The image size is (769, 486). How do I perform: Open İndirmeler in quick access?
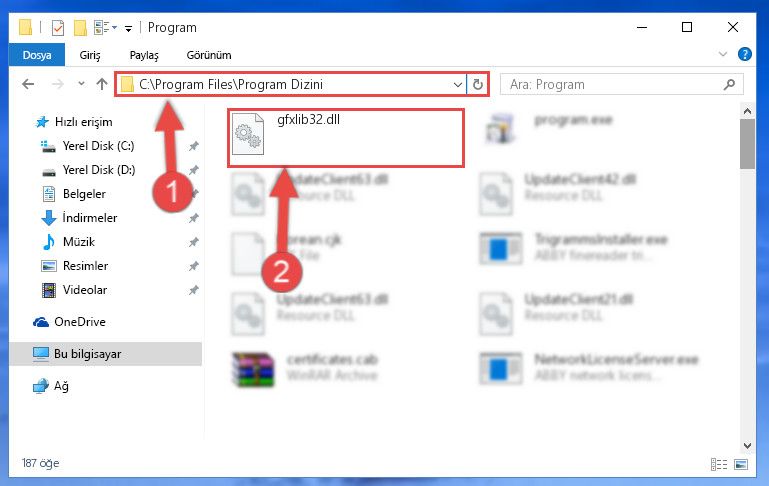(x=90, y=218)
